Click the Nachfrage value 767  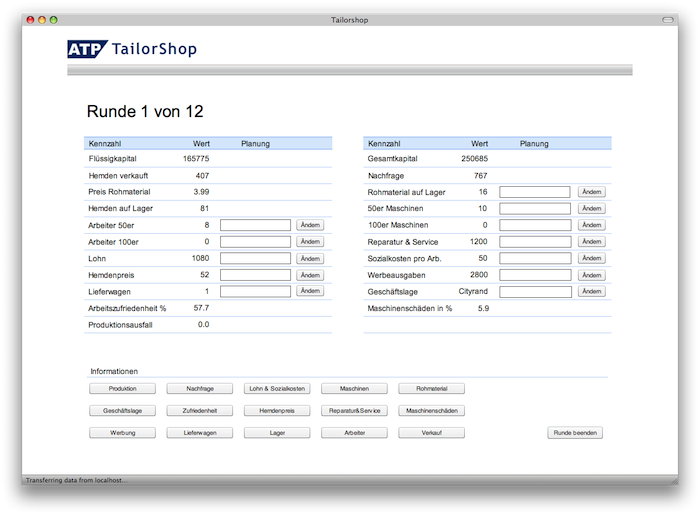[480, 175]
